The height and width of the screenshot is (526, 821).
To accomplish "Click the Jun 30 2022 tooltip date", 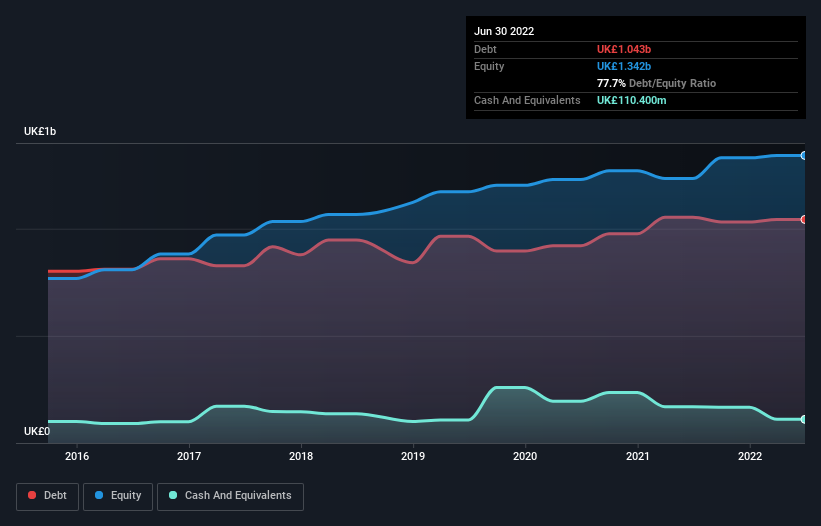I will tap(504, 31).
